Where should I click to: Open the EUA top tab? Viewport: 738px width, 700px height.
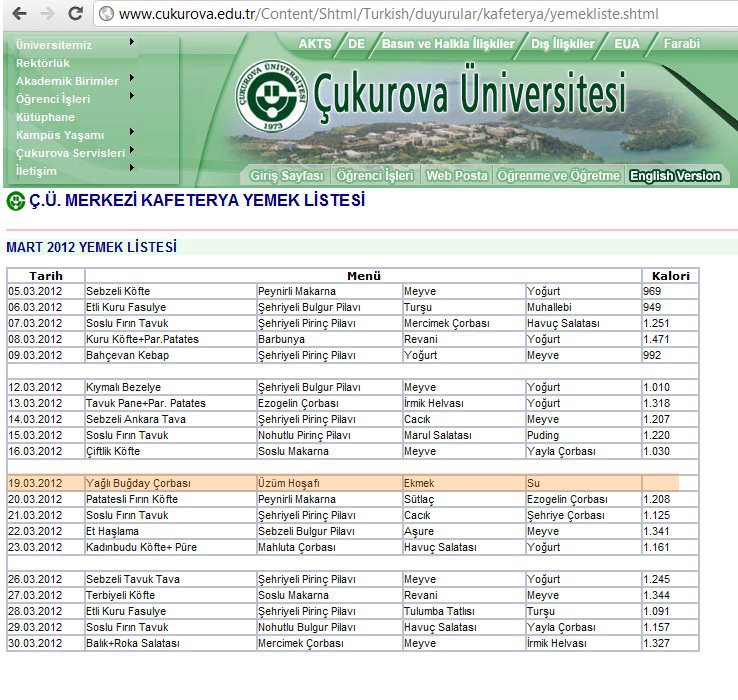tap(626, 44)
